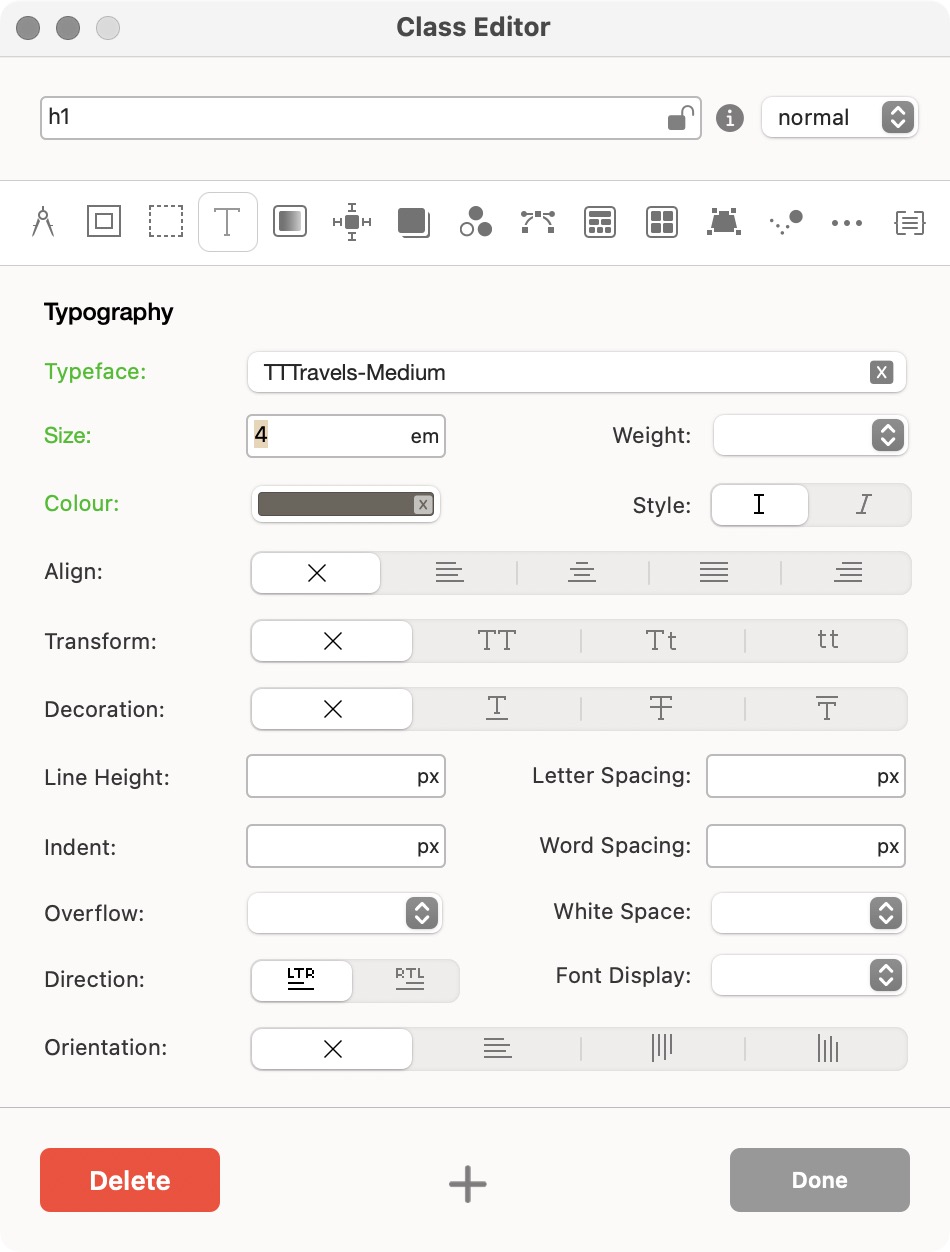This screenshot has width=950, height=1252.
Task: Open the White Space dropdown
Action: (808, 913)
